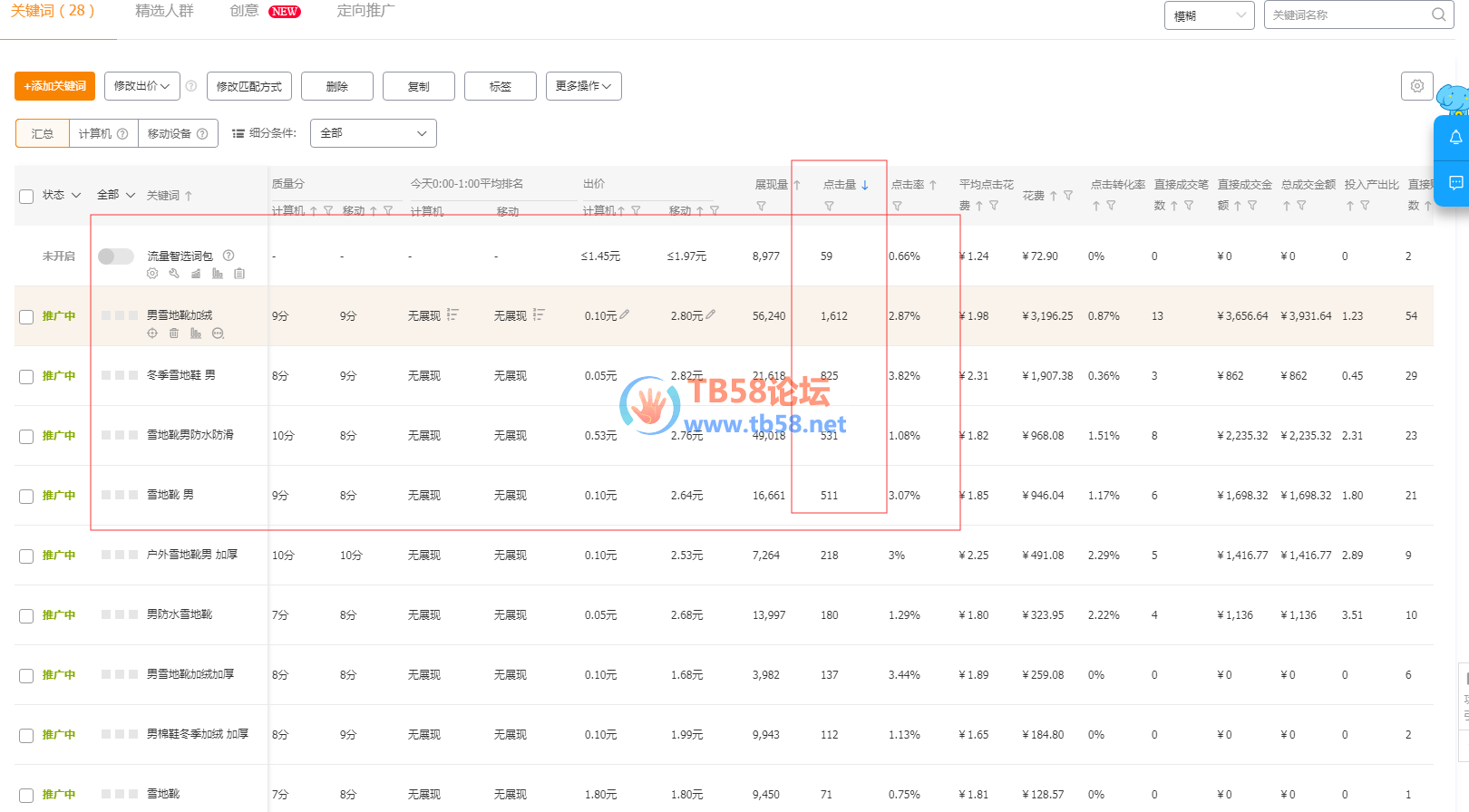The width and height of the screenshot is (1469, 812).
Task: Click the wrench icon under 流量智选词包
Action: (174, 274)
